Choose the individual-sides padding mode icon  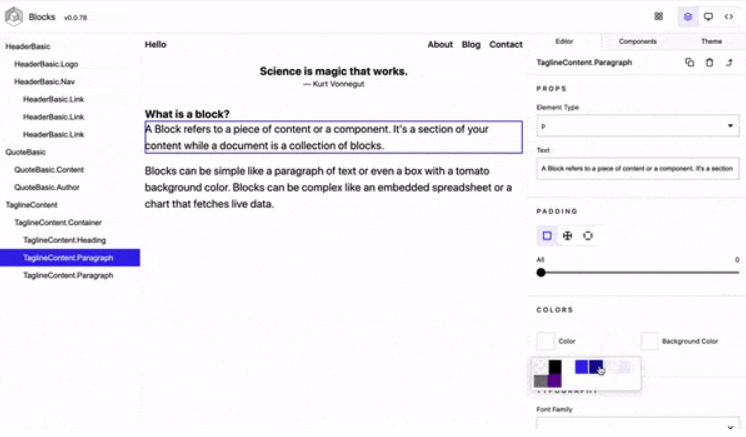pyautogui.click(x=588, y=236)
